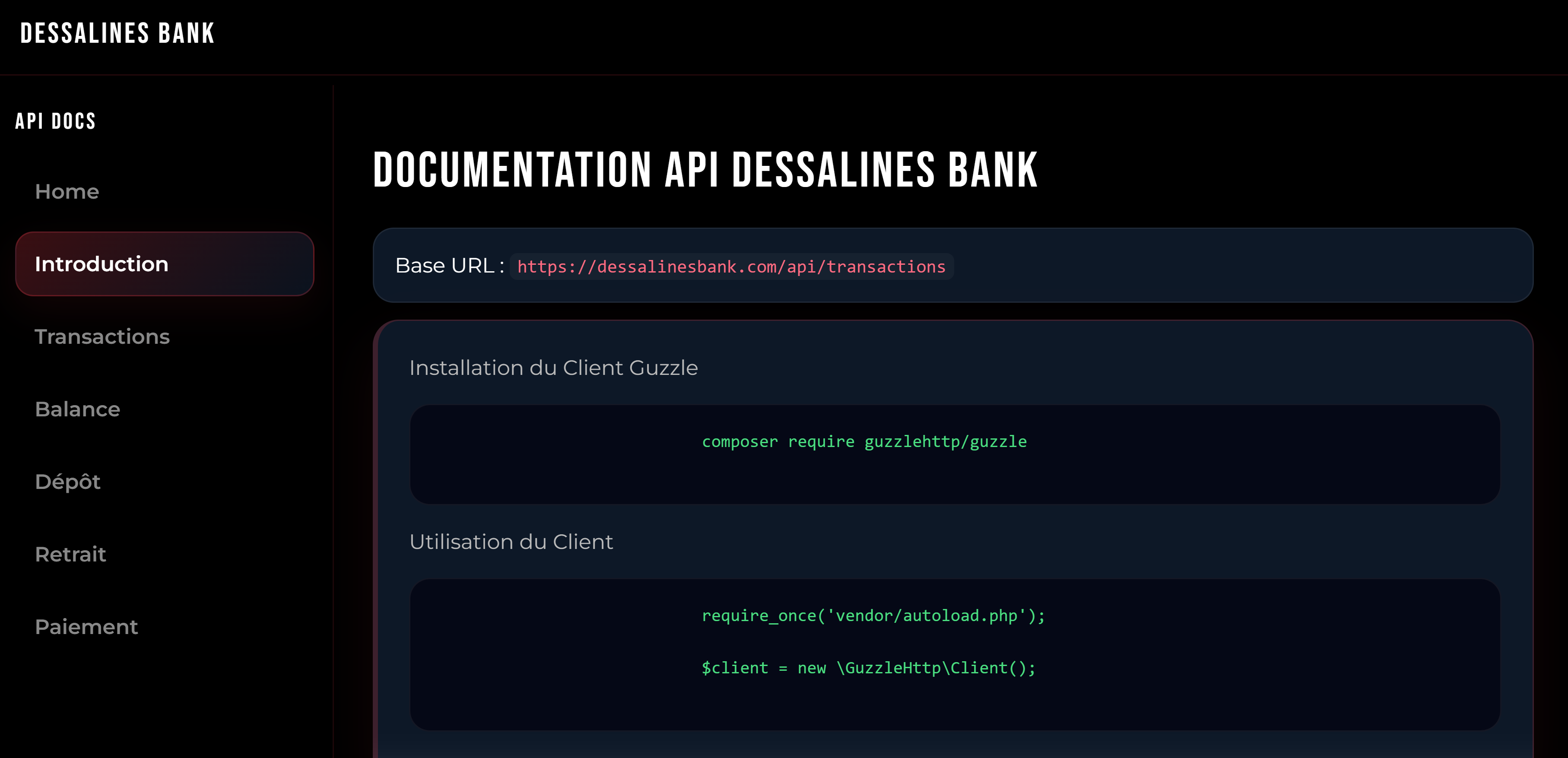Viewport: 1568px width, 758px height.
Task: Go to Home in the sidebar
Action: pos(164,191)
